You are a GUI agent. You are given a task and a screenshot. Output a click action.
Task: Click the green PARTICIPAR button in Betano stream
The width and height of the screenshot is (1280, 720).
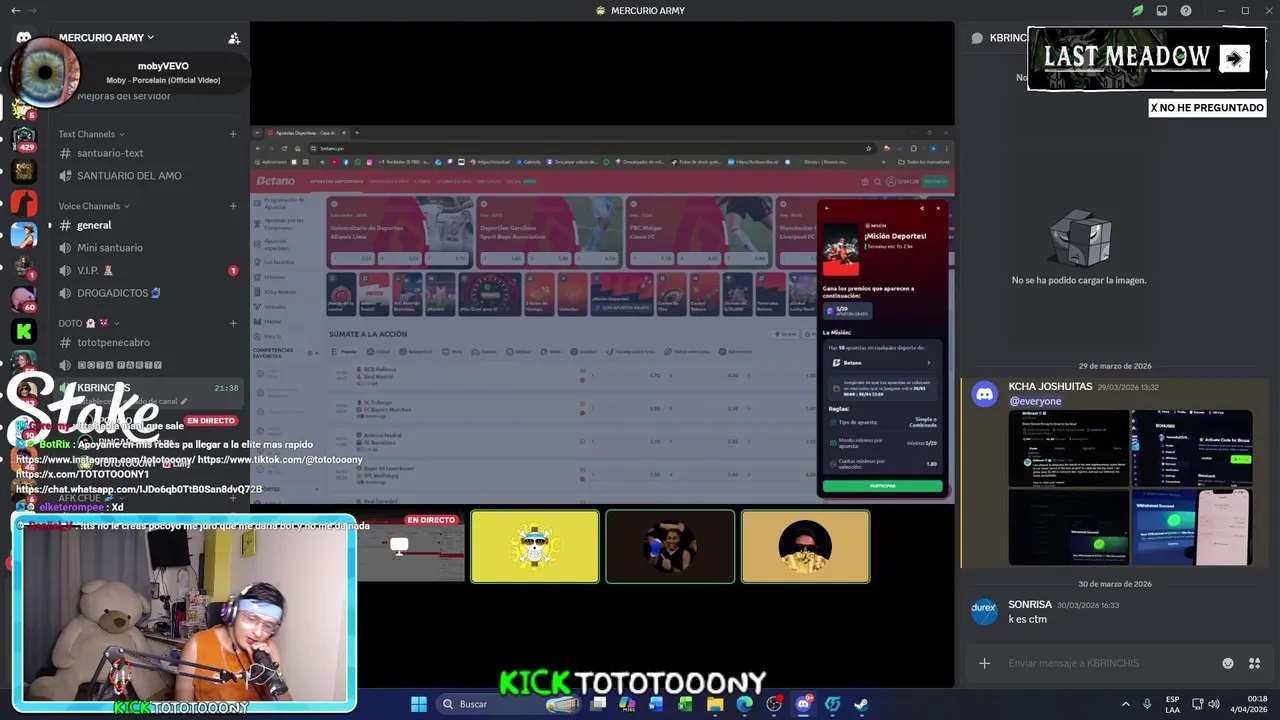[882, 486]
